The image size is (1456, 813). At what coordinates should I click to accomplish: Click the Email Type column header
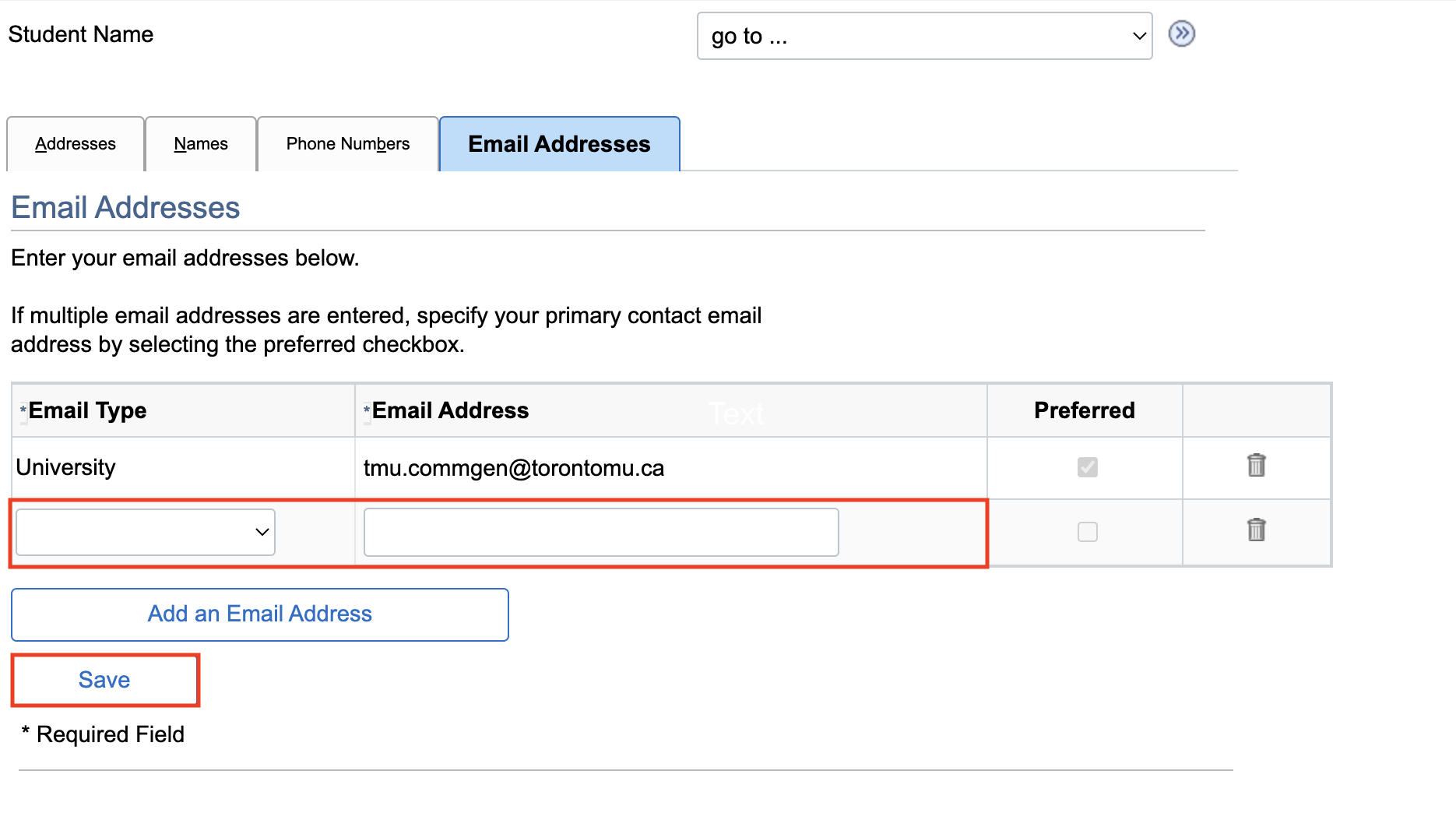[87, 410]
